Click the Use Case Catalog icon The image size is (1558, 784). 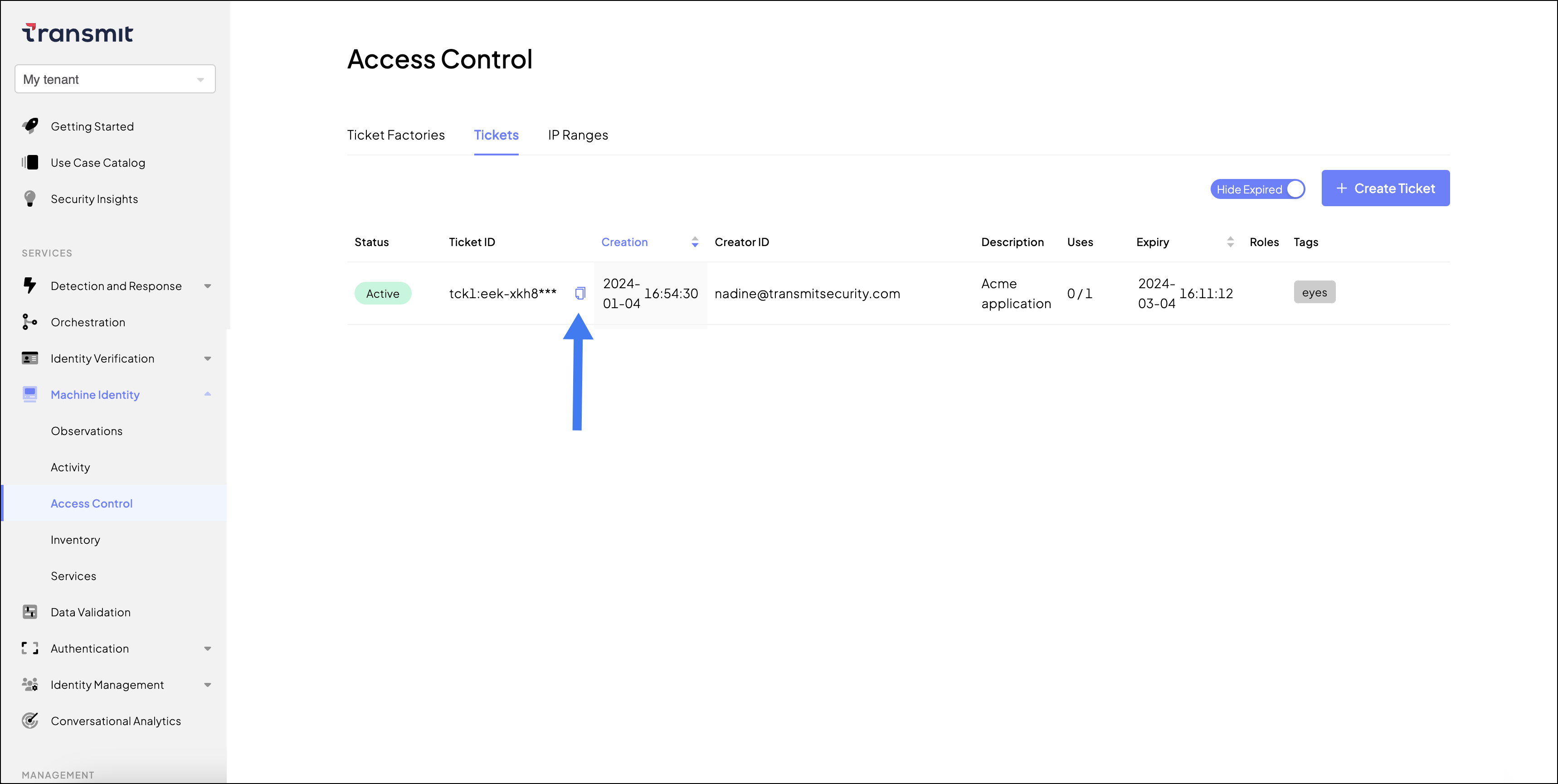[x=29, y=162]
